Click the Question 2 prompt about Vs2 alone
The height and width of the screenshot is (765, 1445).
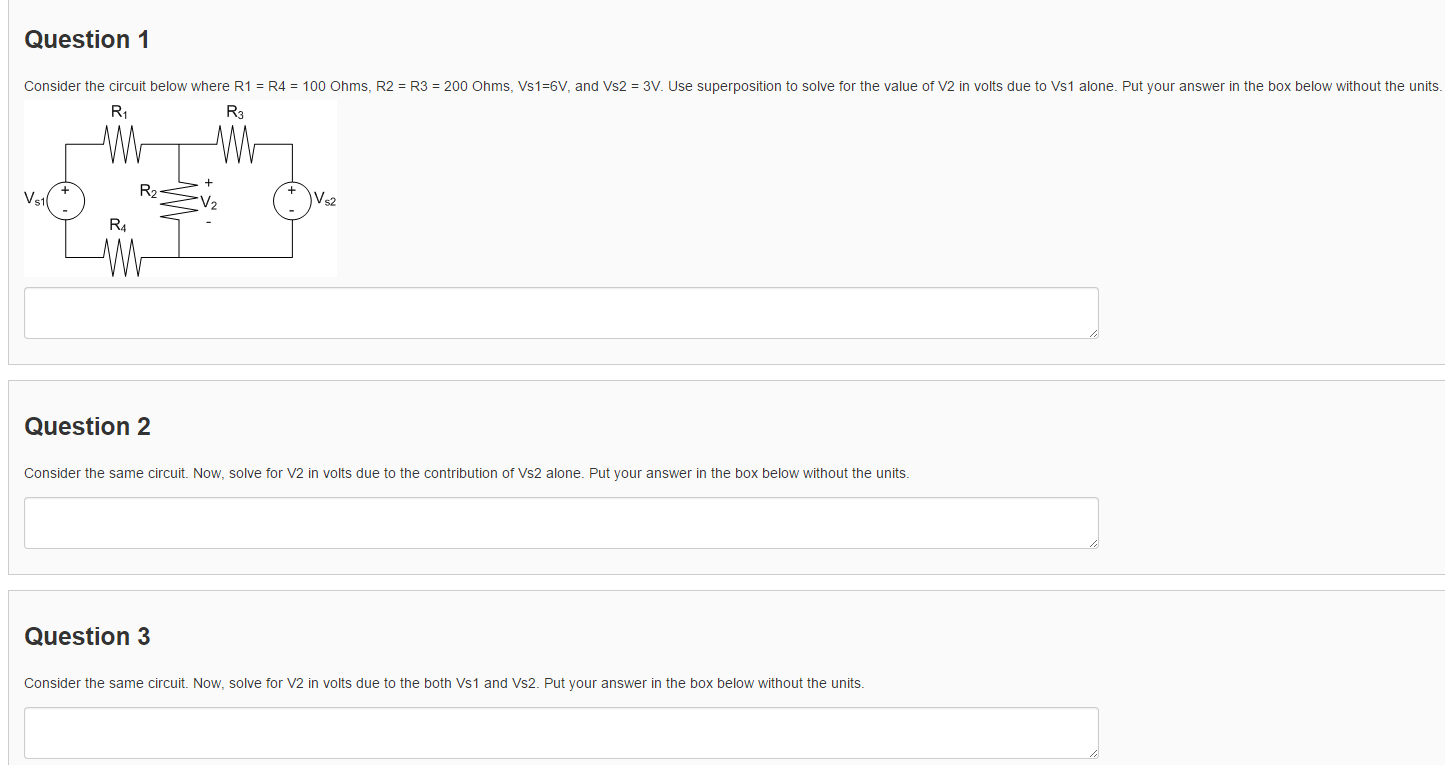click(x=466, y=473)
